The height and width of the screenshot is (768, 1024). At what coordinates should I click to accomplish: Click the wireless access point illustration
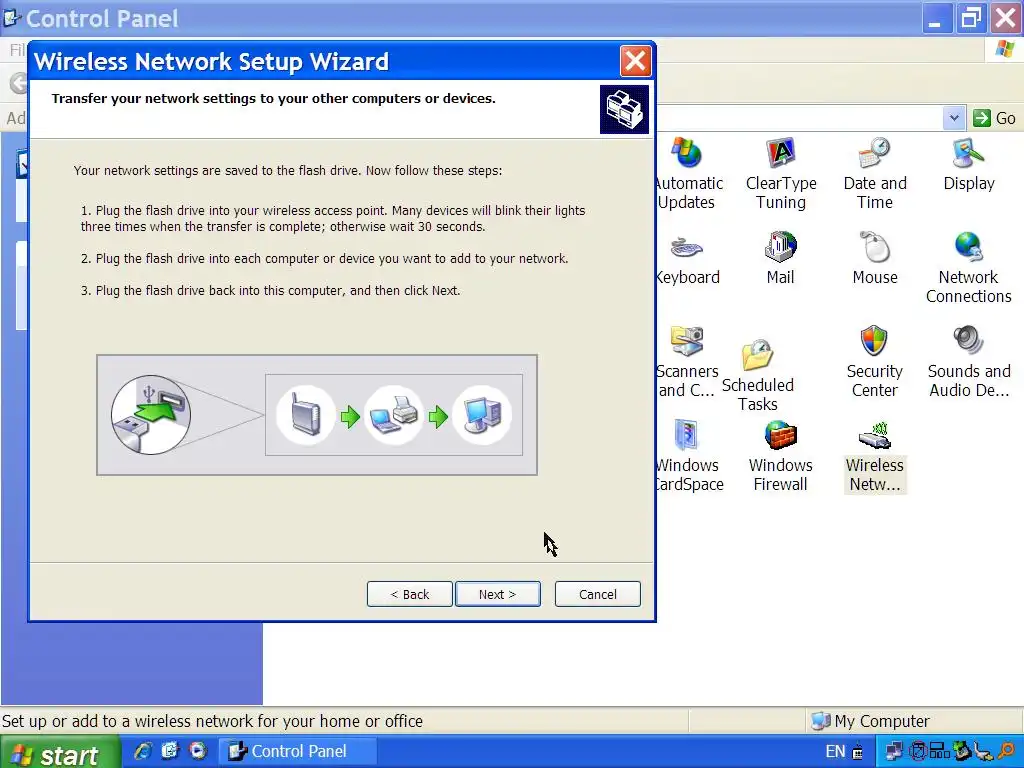pyautogui.click(x=305, y=415)
